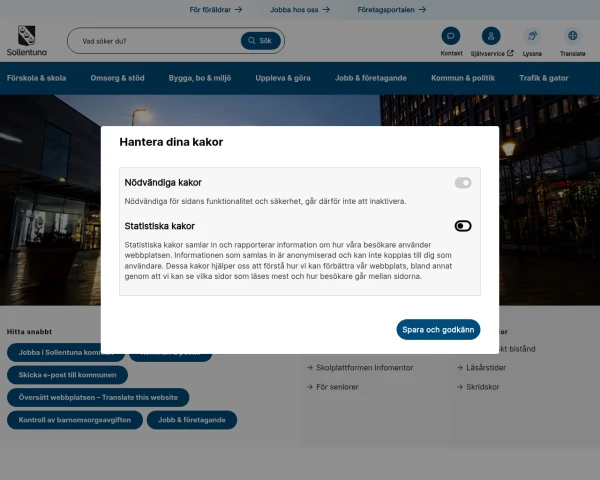Open the Självservice icon
The width and height of the screenshot is (600, 480).
point(491,36)
